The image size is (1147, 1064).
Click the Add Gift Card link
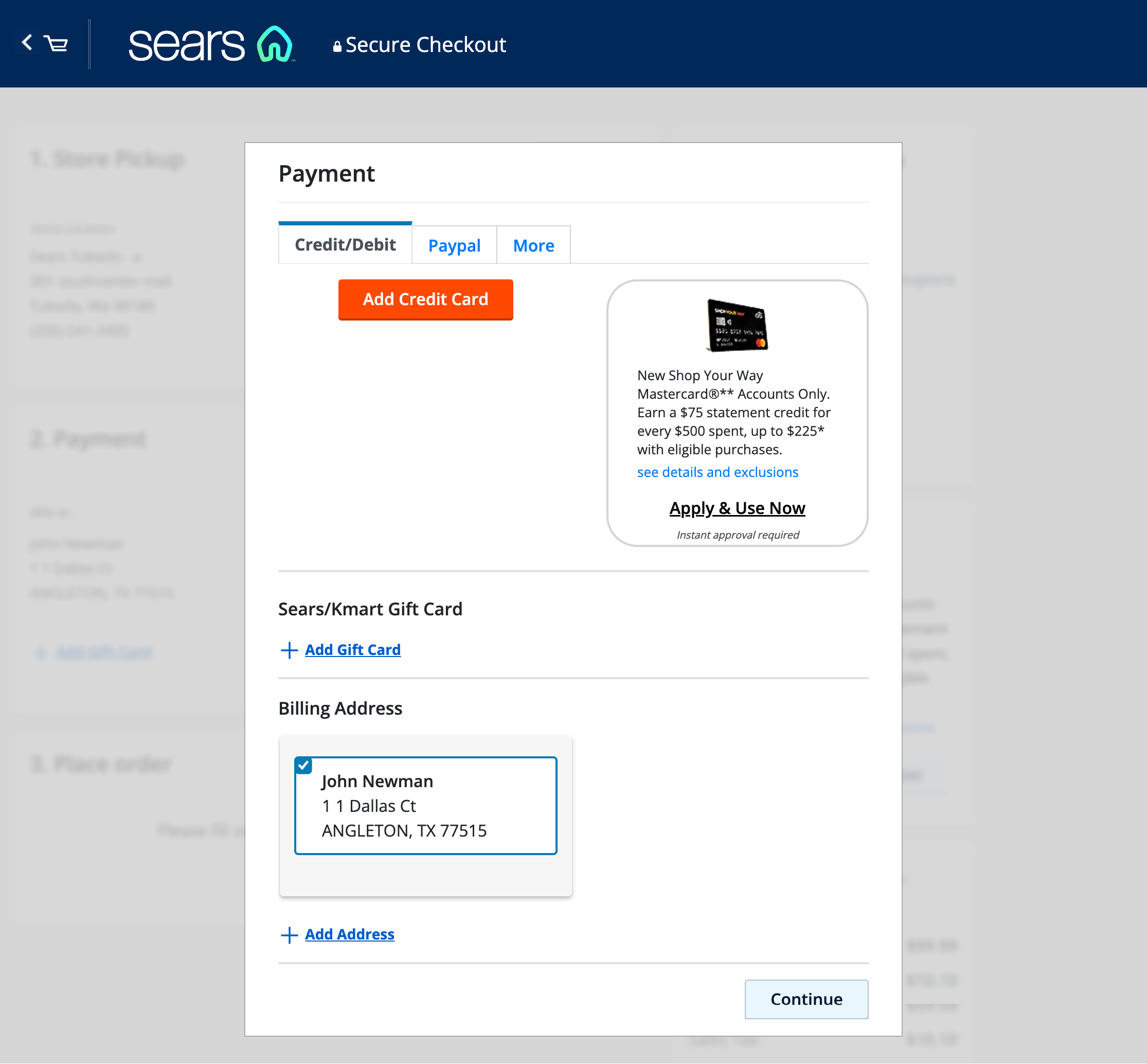pyautogui.click(x=352, y=649)
